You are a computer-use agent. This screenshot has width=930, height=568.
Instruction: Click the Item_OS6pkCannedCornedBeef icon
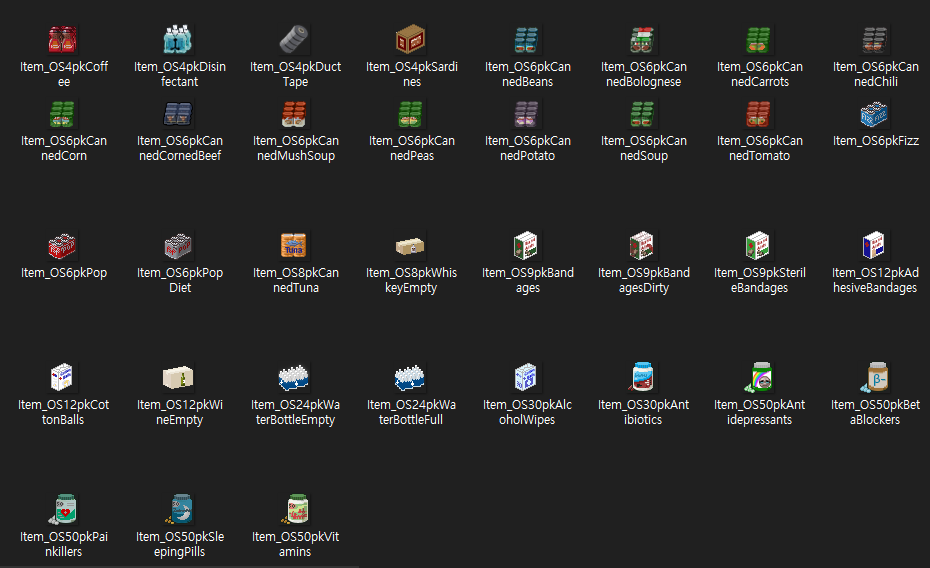point(178,114)
